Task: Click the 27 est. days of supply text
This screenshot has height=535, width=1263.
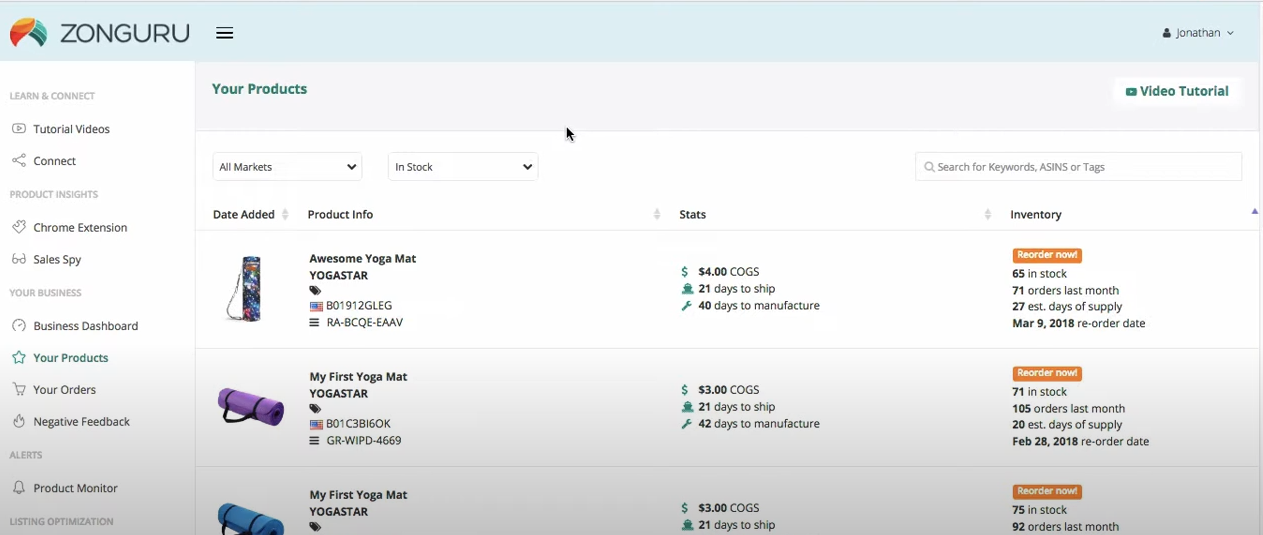Action: pos(1067,307)
